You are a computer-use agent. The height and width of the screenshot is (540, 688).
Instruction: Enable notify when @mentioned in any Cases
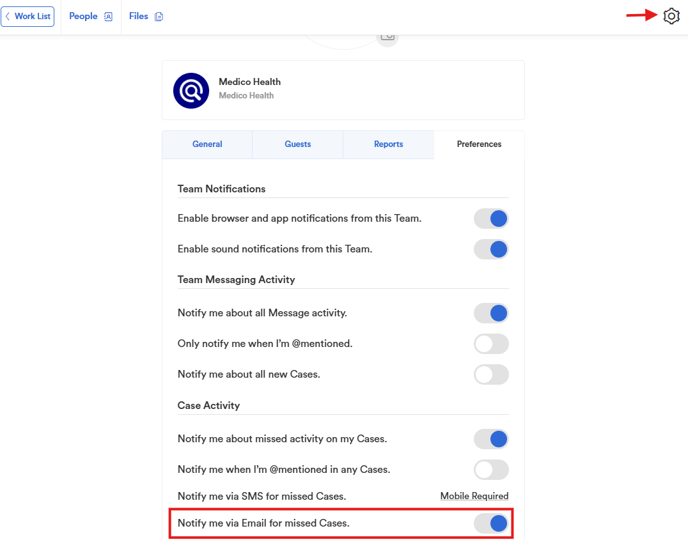coord(491,470)
